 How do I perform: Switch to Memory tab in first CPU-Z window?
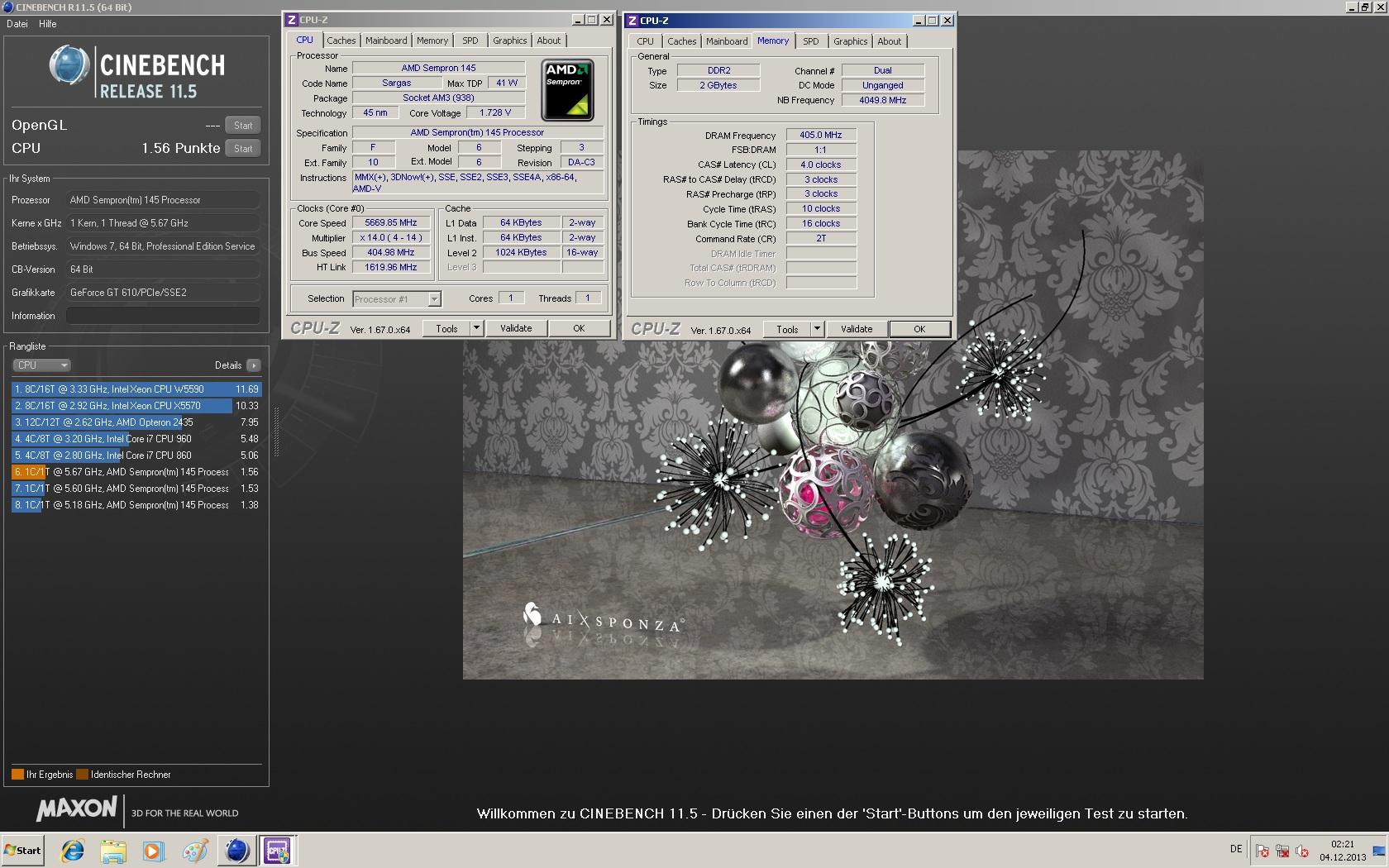pos(432,41)
